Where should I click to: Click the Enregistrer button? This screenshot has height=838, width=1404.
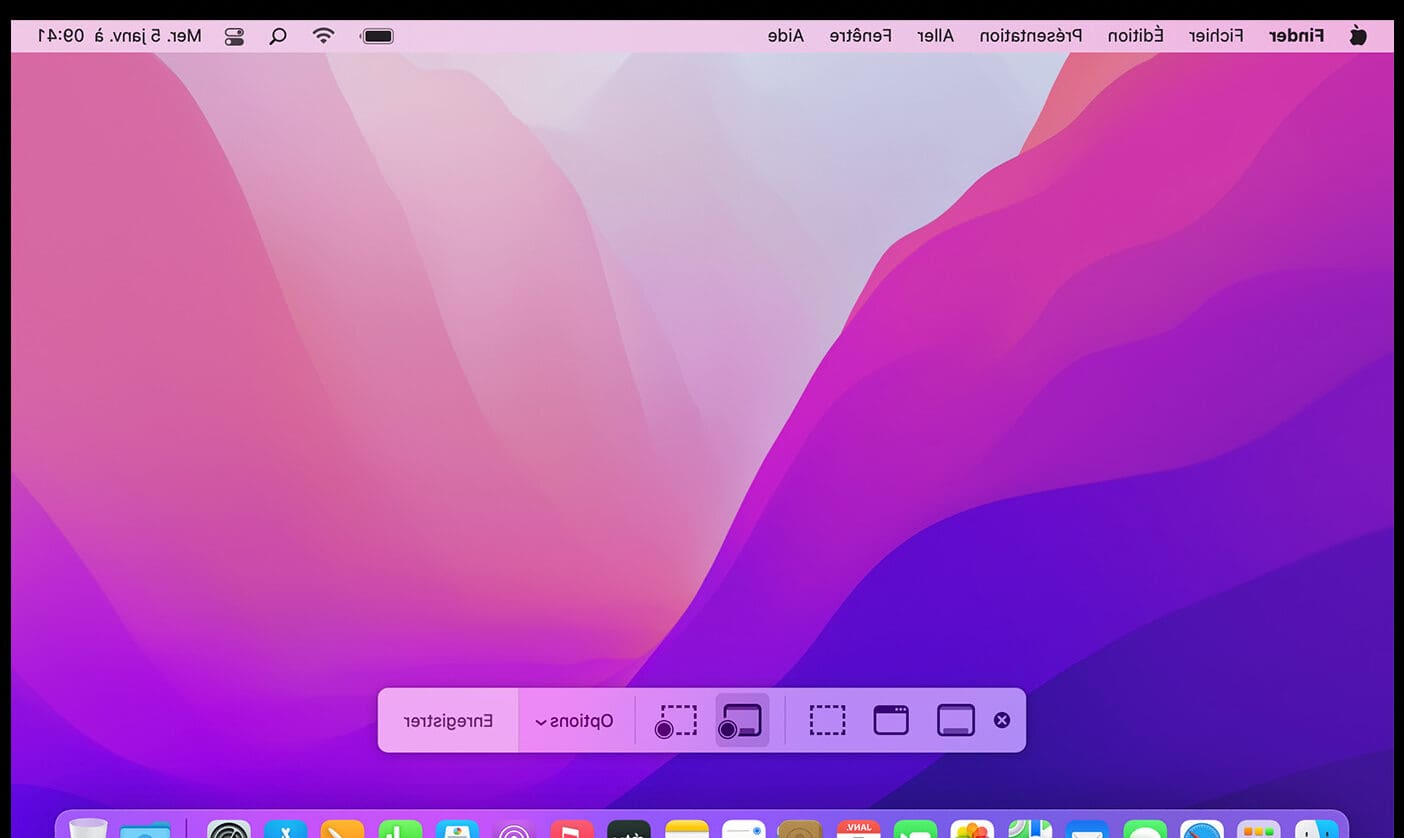[448, 721]
